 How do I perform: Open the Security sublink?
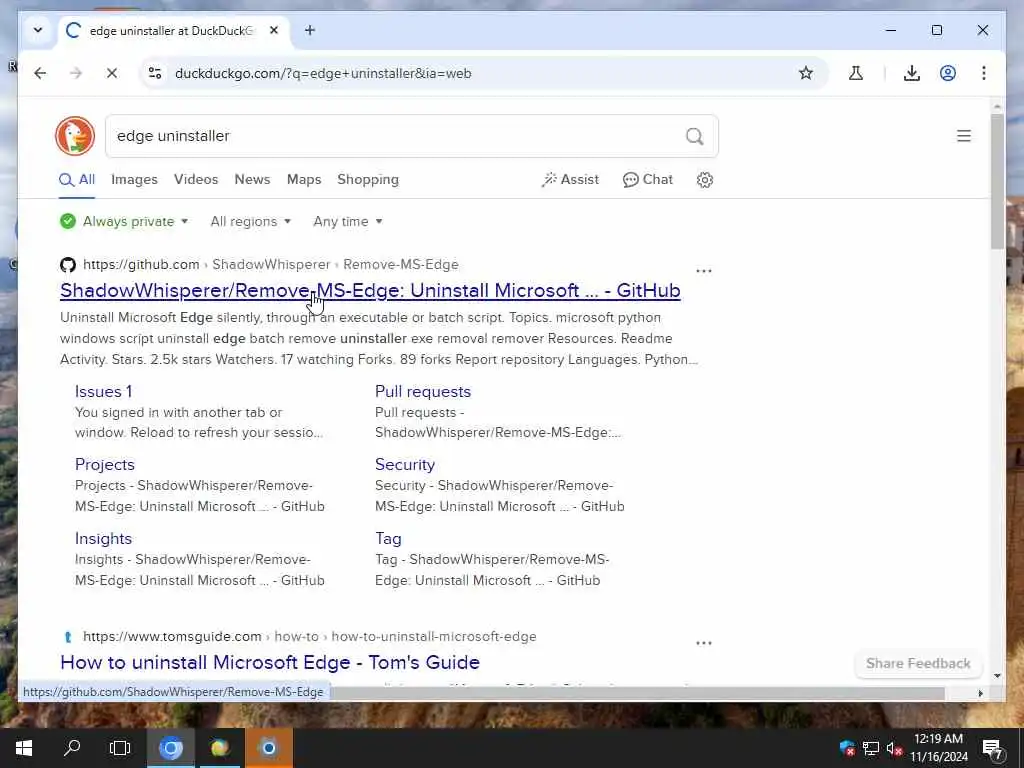coord(405,464)
